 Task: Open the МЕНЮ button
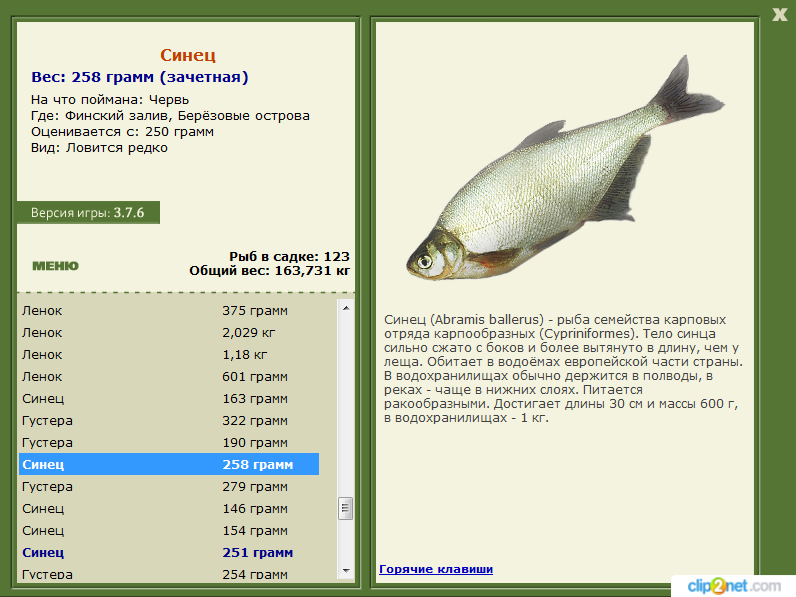point(55,266)
